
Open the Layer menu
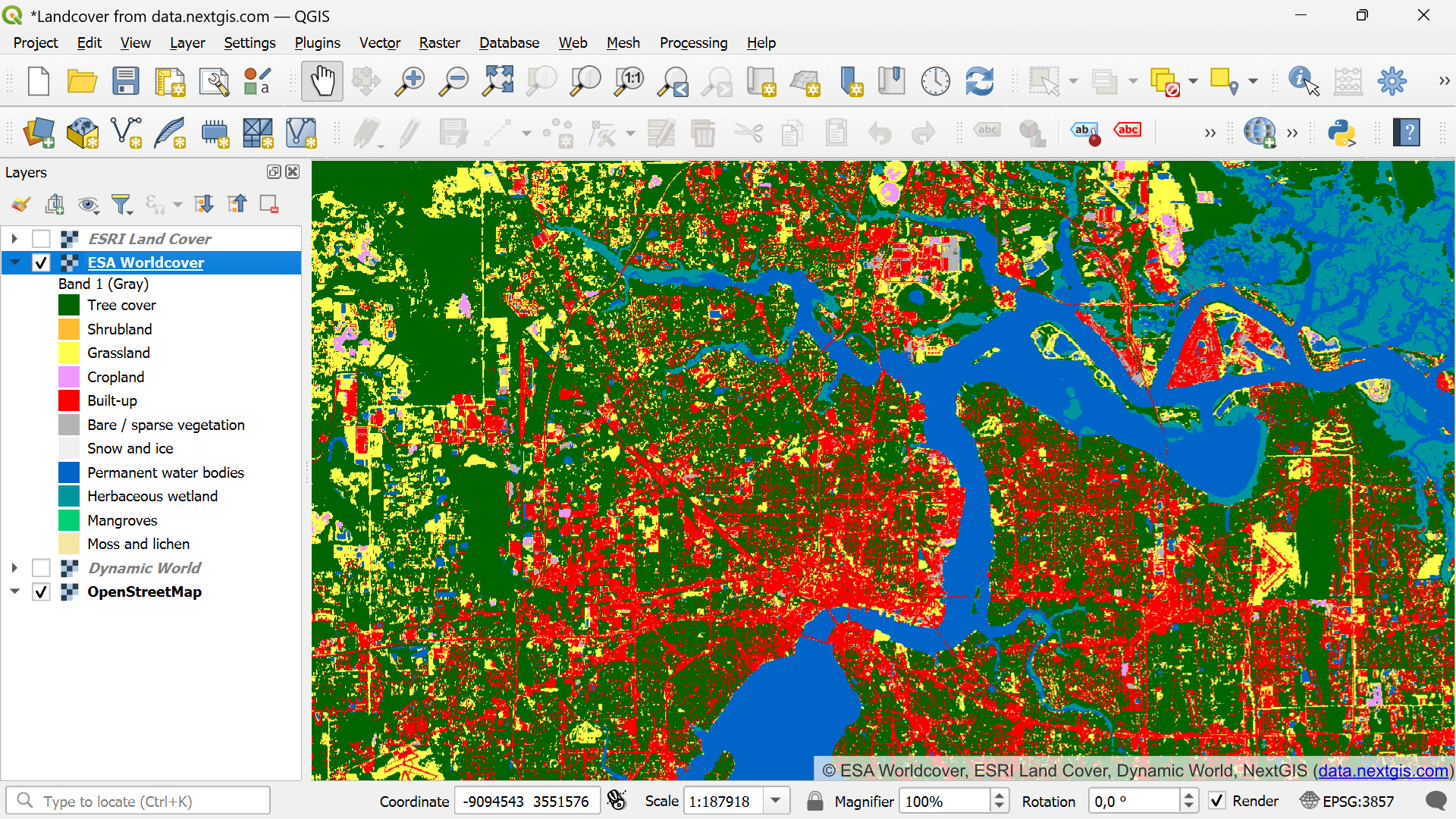point(187,43)
